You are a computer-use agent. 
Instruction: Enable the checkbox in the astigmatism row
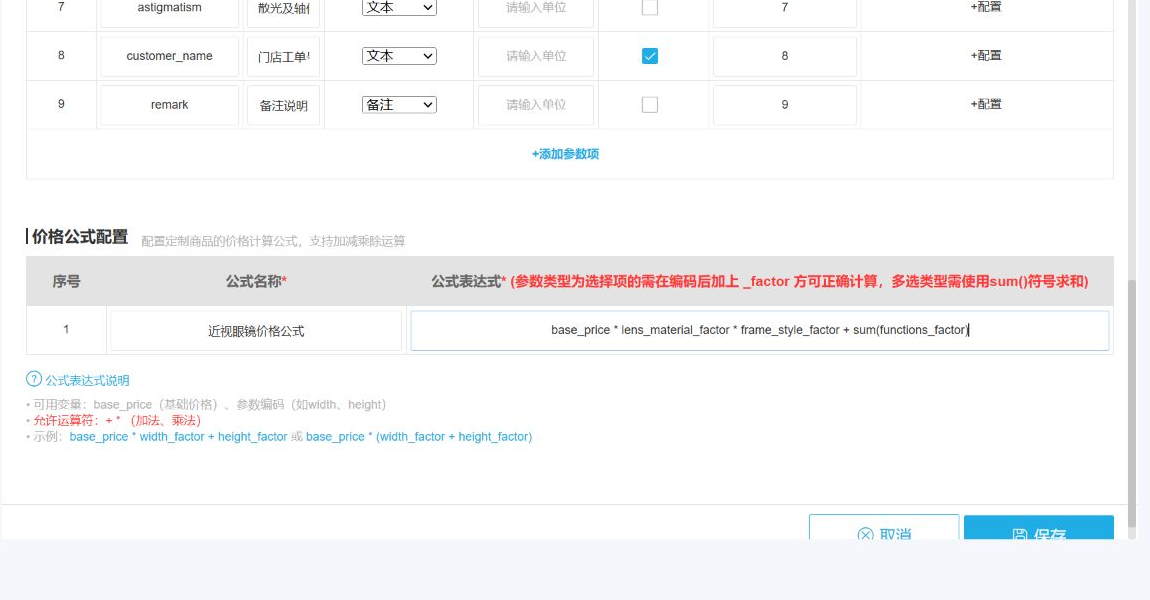650,7
